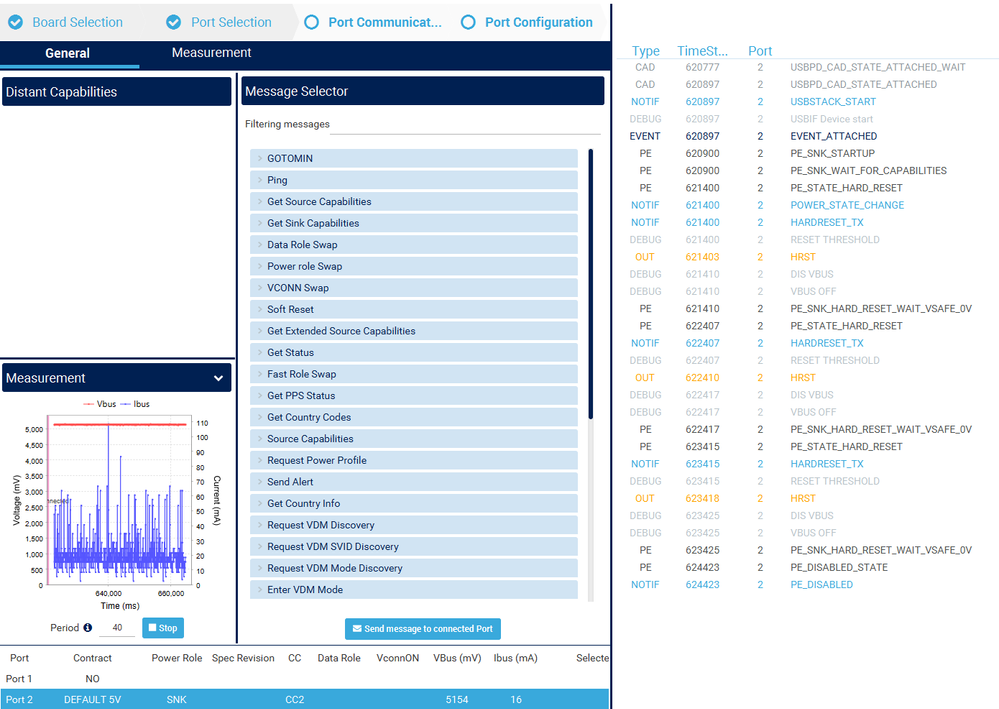Expand the GOTOMIN message entry
This screenshot has height=709, width=999.
pos(413,158)
